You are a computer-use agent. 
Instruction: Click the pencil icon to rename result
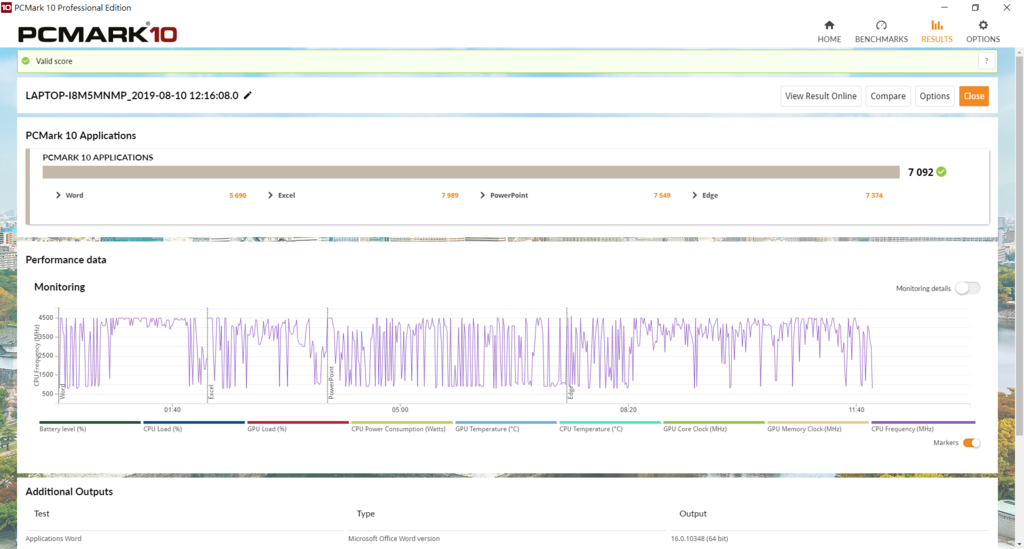[x=248, y=95]
